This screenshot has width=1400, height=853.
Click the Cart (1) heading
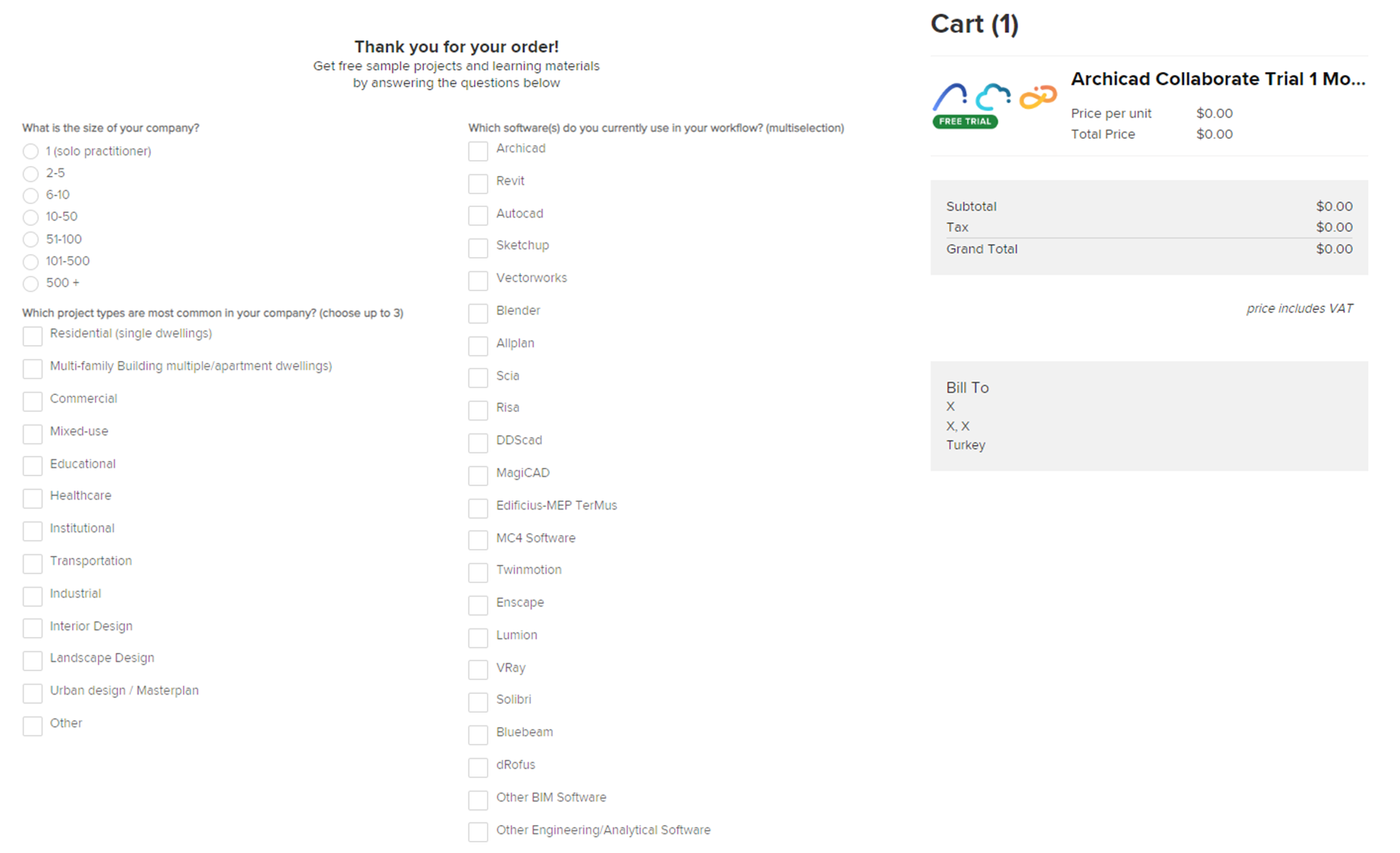point(975,24)
